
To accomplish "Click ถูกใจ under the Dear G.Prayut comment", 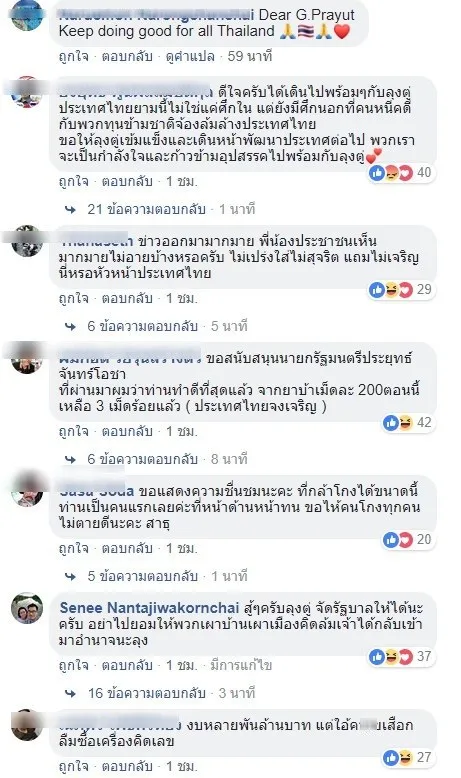I will pos(73,57).
